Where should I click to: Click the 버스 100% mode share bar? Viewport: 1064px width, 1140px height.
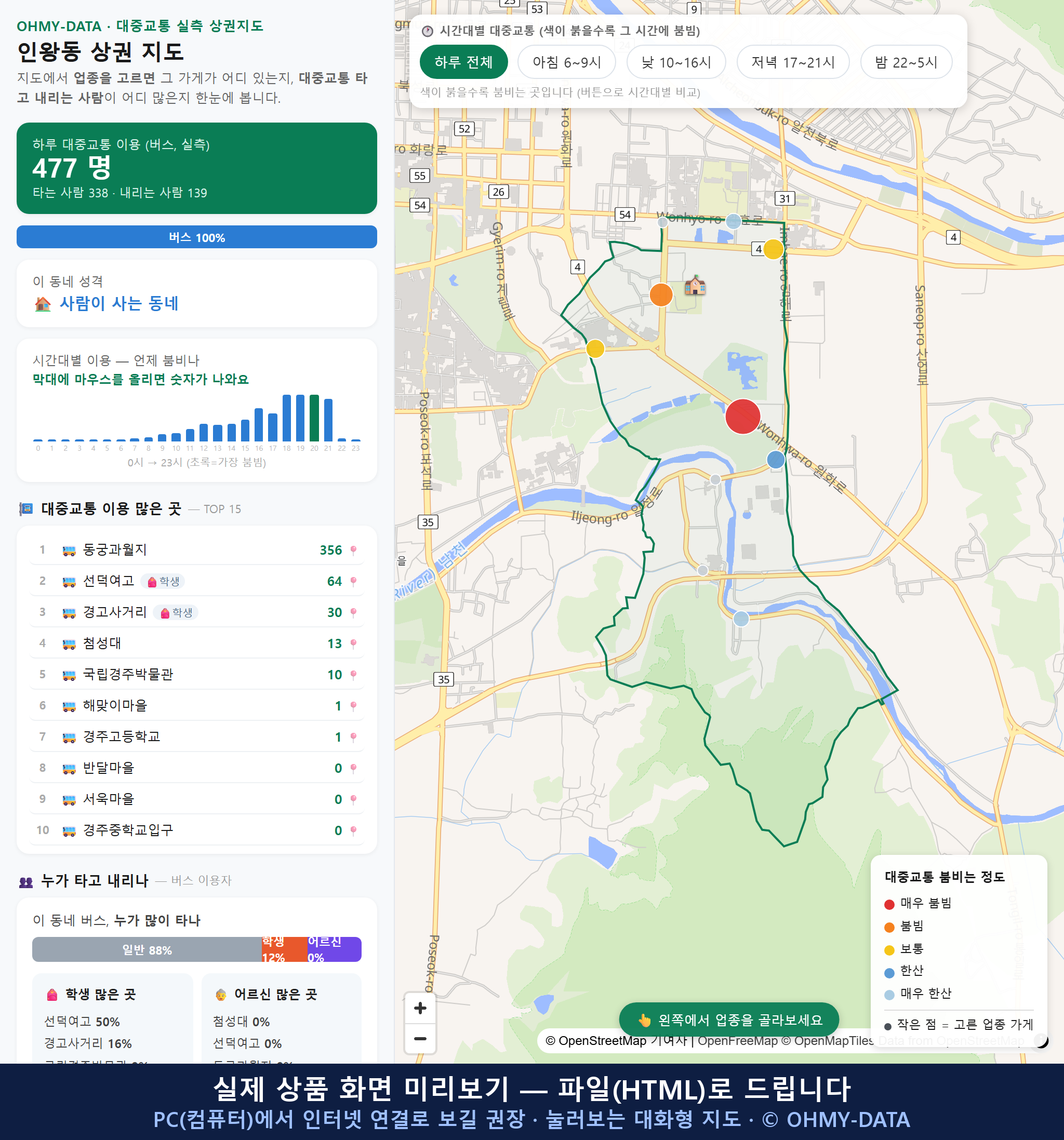(x=197, y=237)
